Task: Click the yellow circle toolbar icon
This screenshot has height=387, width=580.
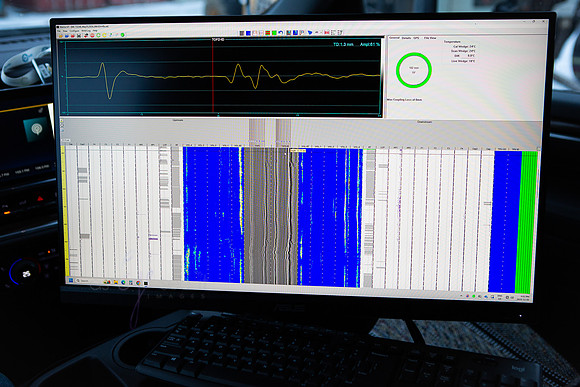Action: [104, 35]
